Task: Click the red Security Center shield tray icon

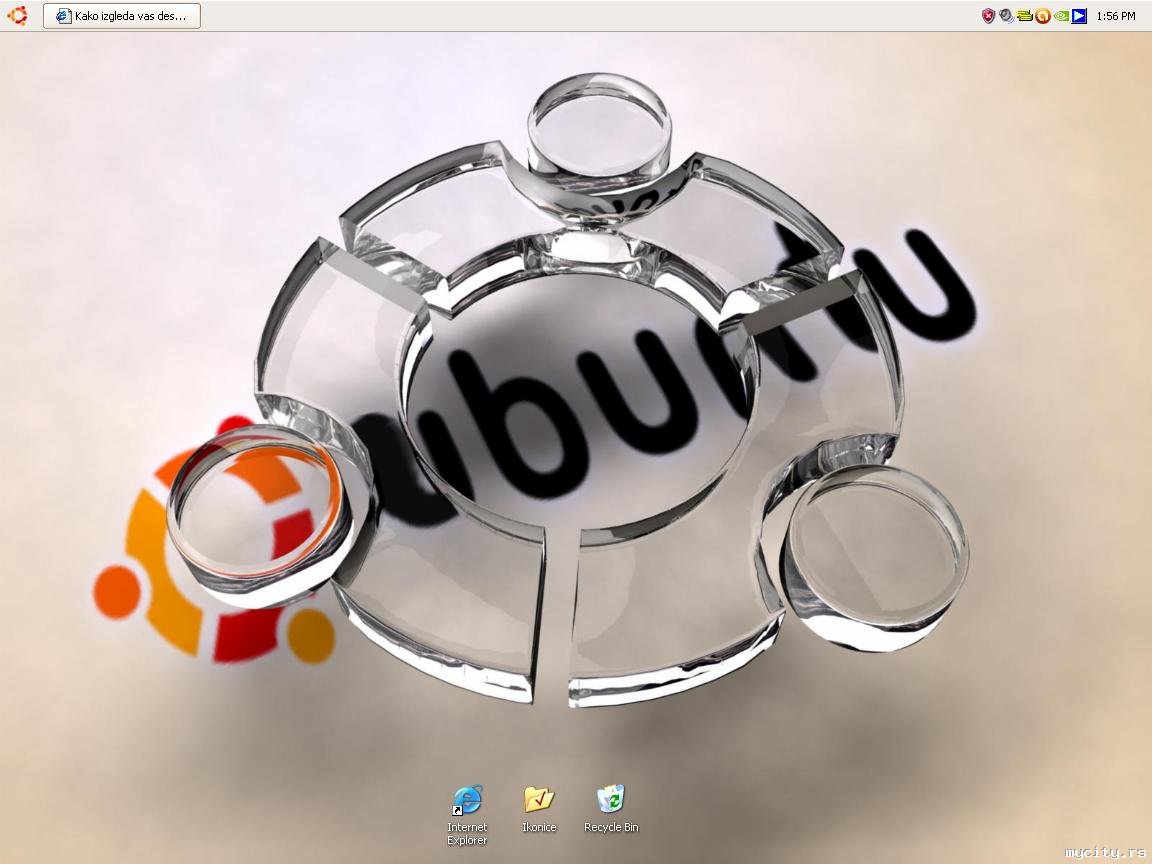Action: 988,16
